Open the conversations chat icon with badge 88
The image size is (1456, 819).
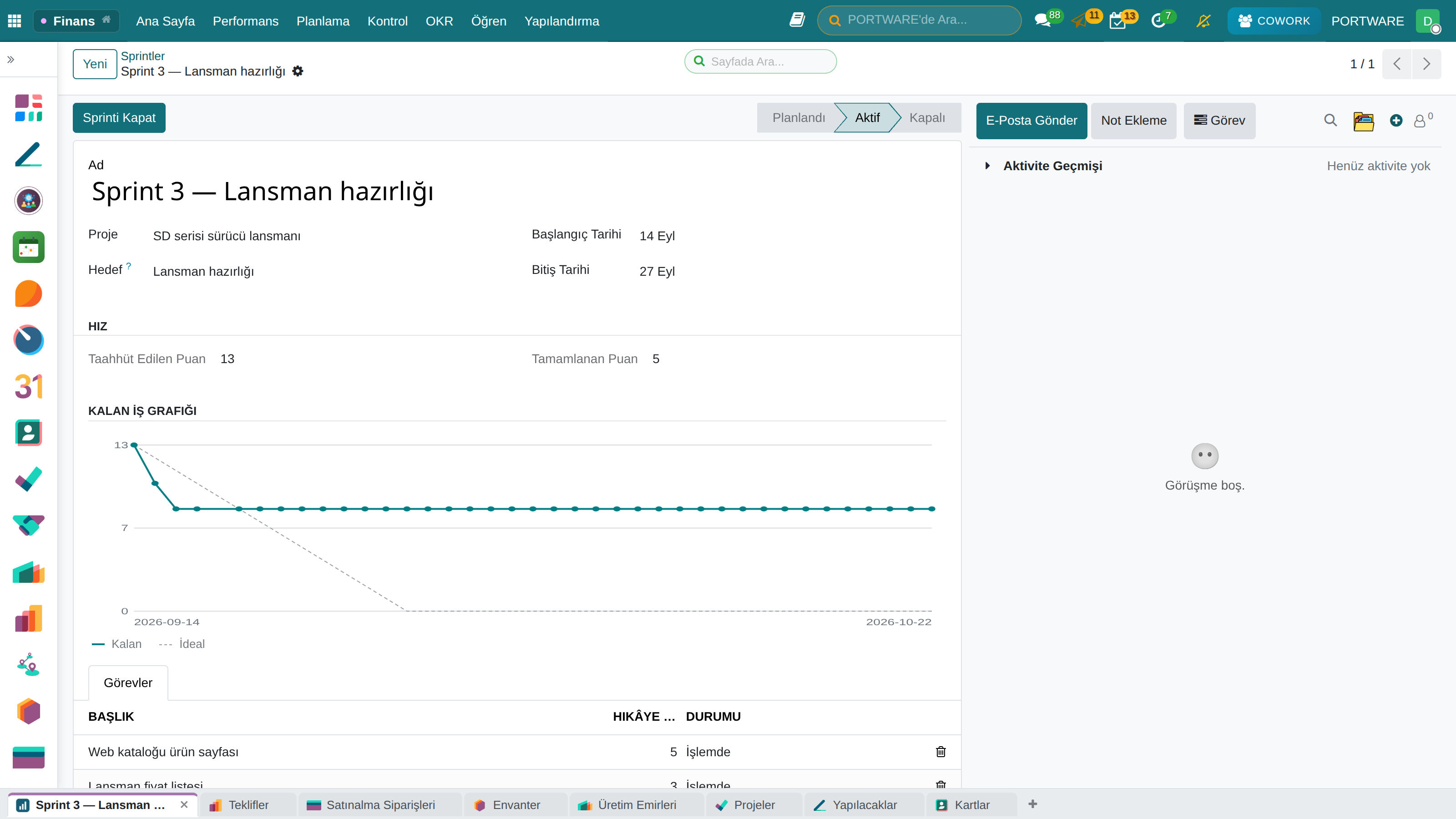[1041, 21]
